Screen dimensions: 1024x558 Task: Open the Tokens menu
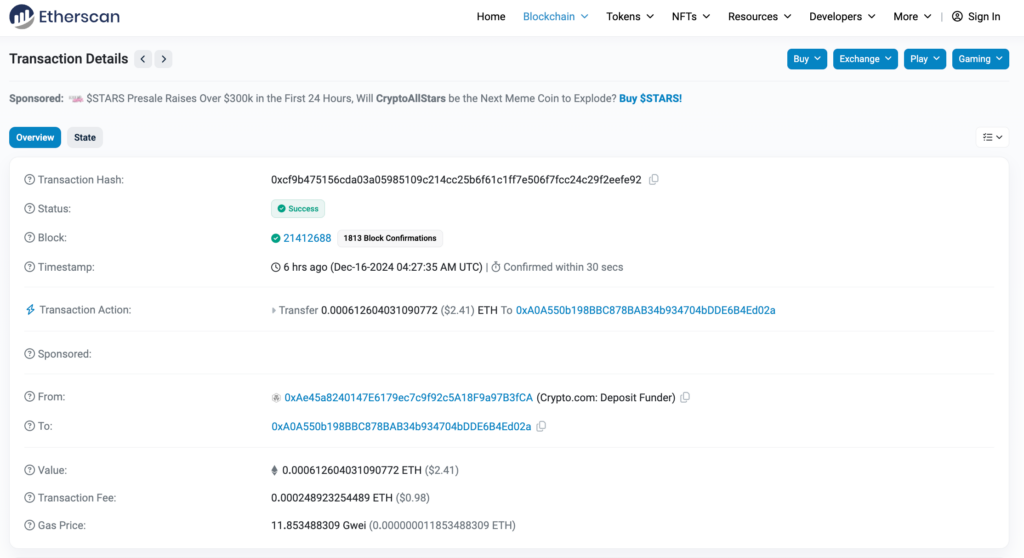coord(630,17)
